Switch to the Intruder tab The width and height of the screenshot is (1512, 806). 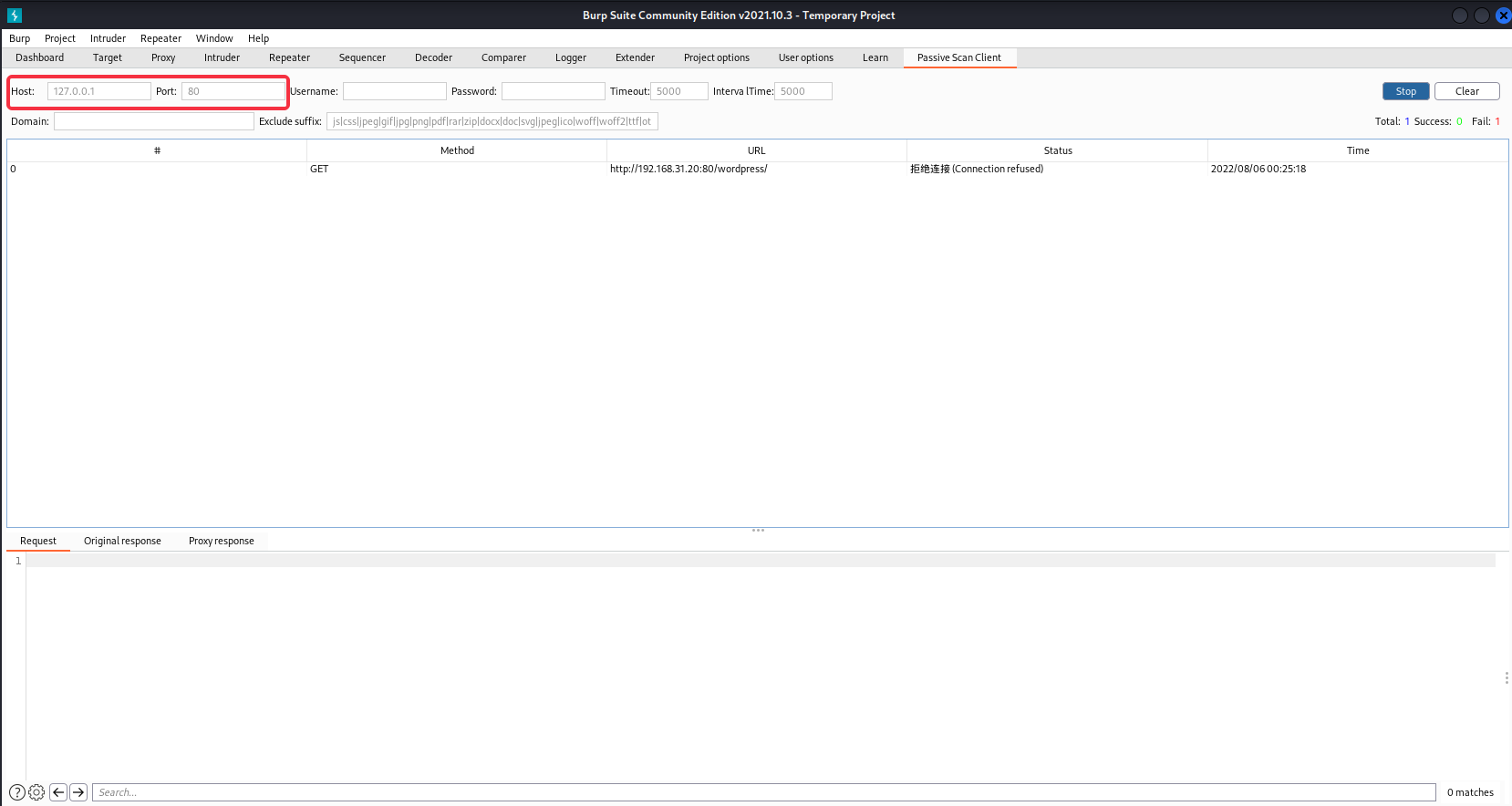pos(222,57)
